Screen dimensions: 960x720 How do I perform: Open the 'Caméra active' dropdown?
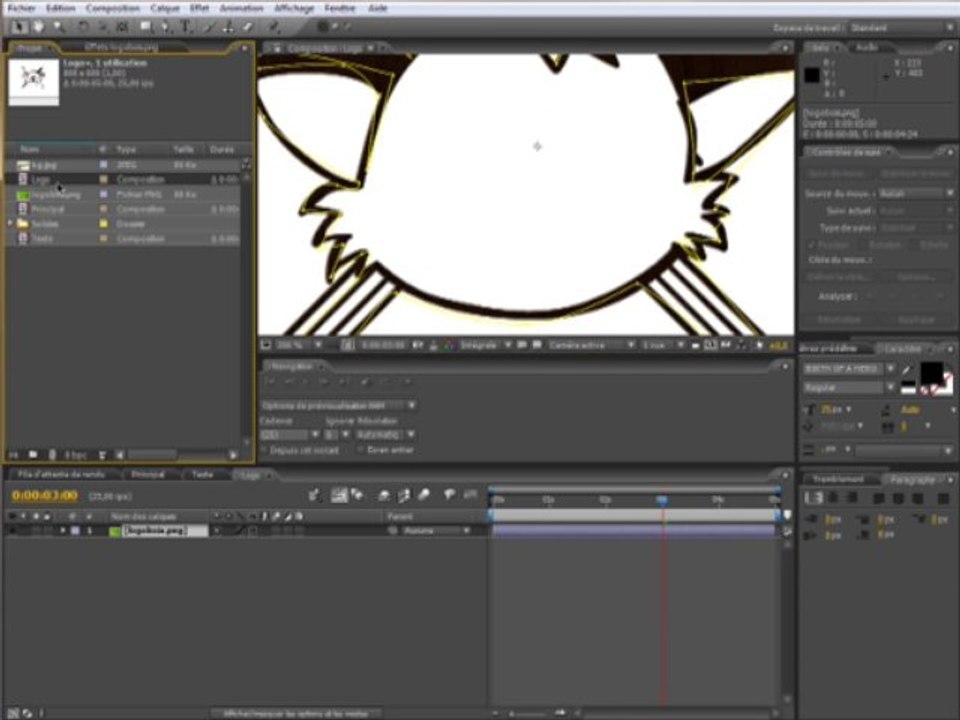[x=591, y=346]
